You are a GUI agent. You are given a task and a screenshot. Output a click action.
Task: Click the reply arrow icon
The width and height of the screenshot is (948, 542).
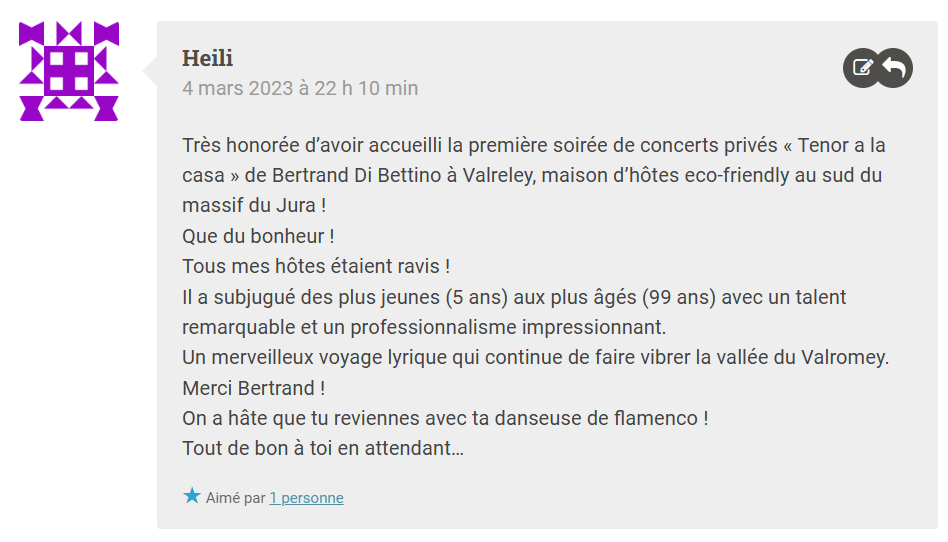[x=895, y=68]
